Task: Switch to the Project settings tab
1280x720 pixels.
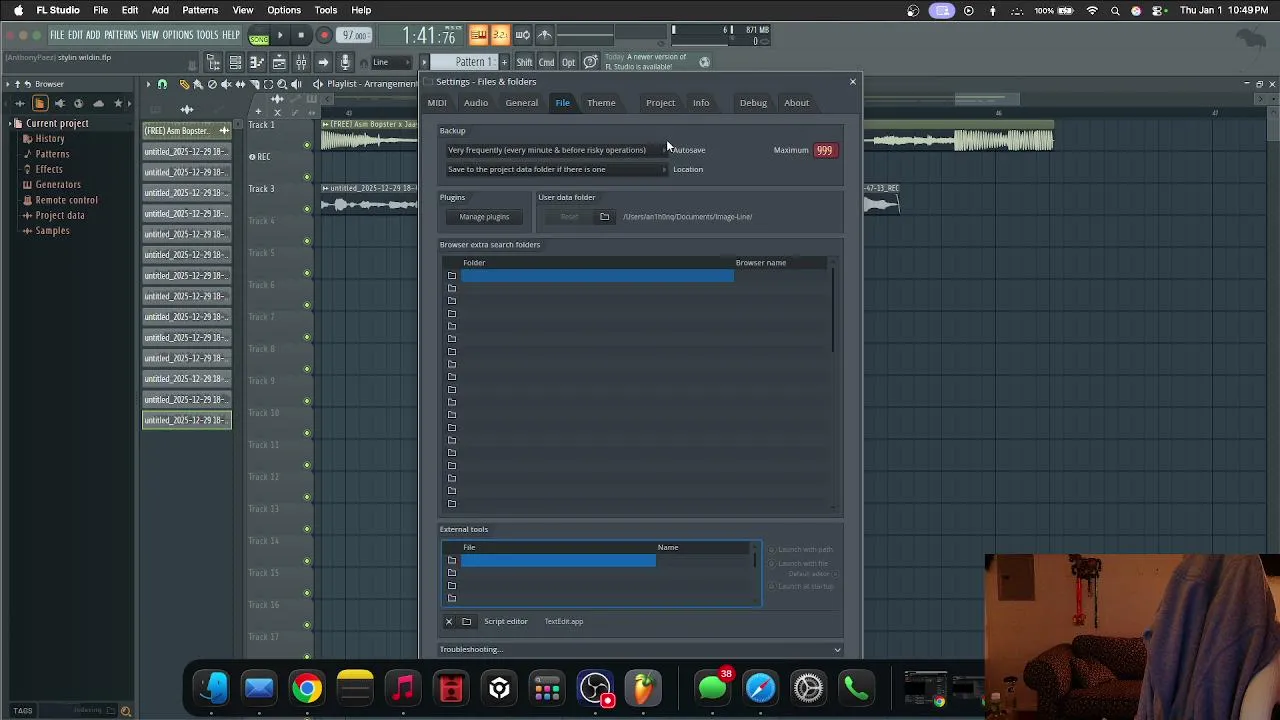Action: [660, 103]
